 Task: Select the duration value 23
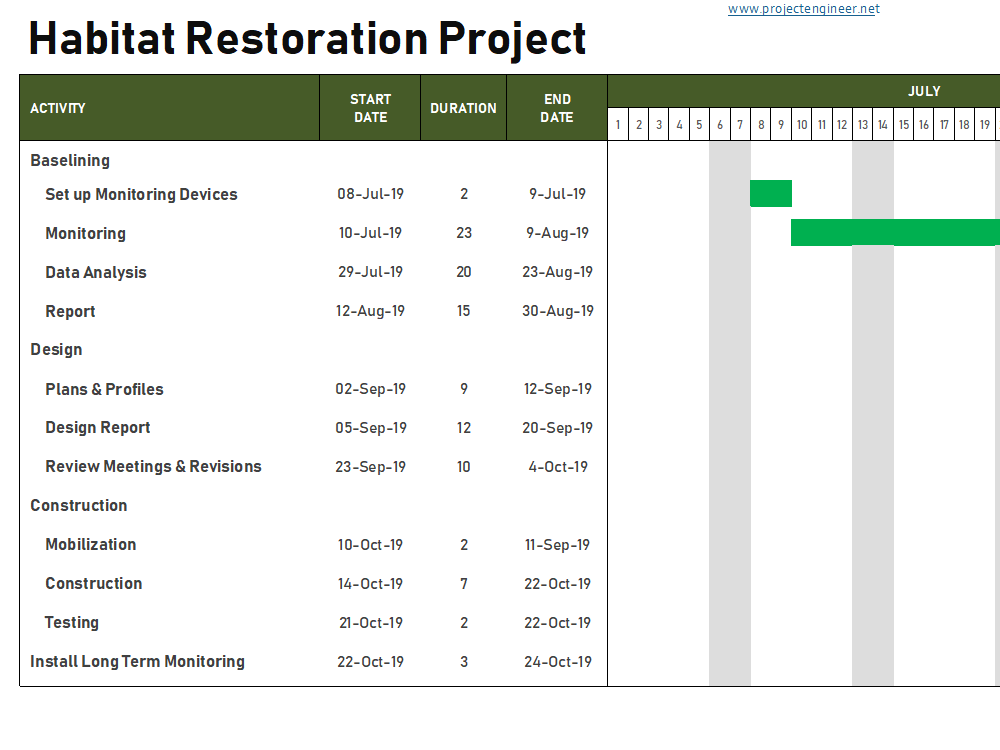coord(464,233)
